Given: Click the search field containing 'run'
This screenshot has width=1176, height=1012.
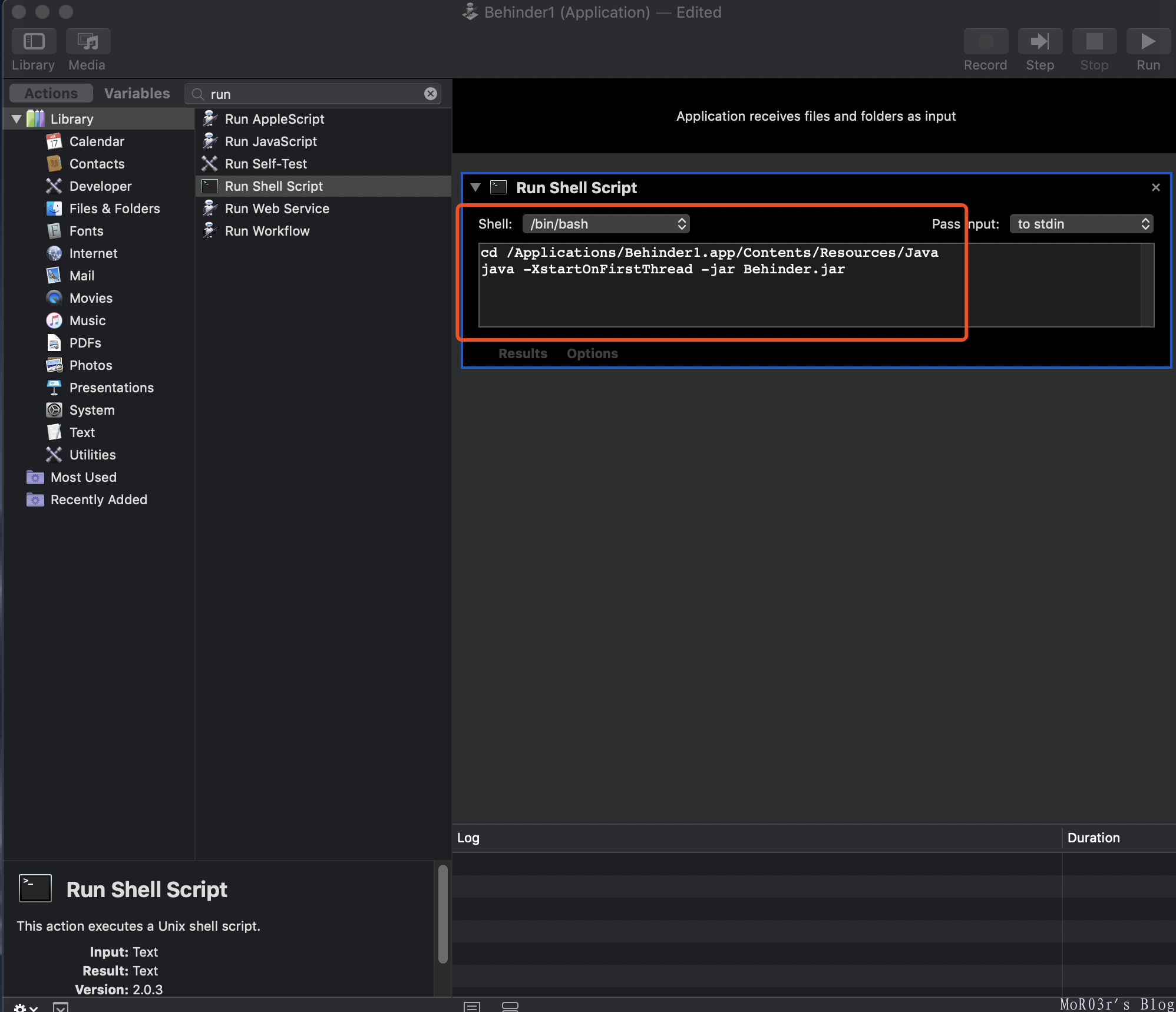Looking at the screenshot, I should (x=313, y=94).
